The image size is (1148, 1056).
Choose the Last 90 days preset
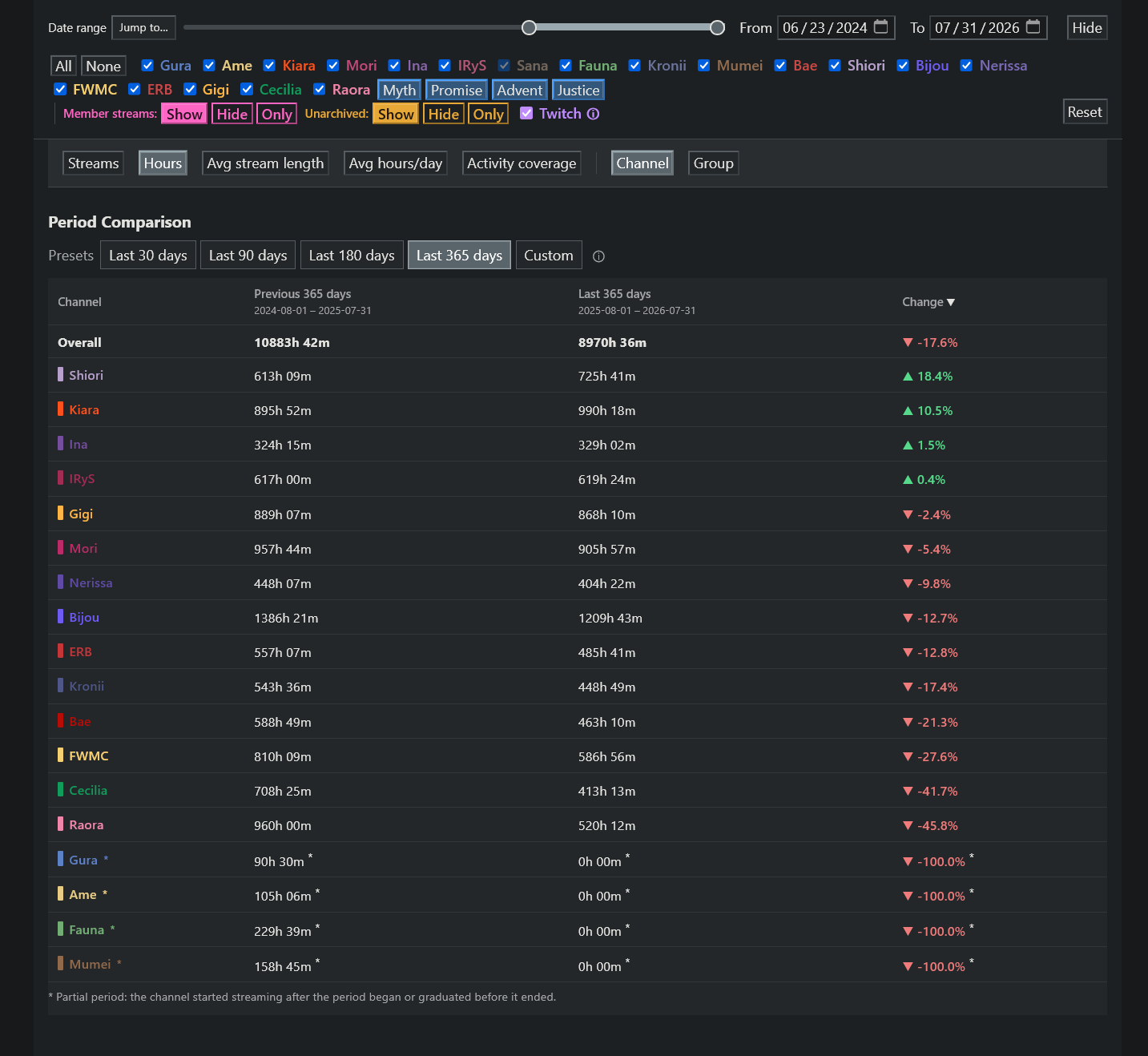pos(248,256)
